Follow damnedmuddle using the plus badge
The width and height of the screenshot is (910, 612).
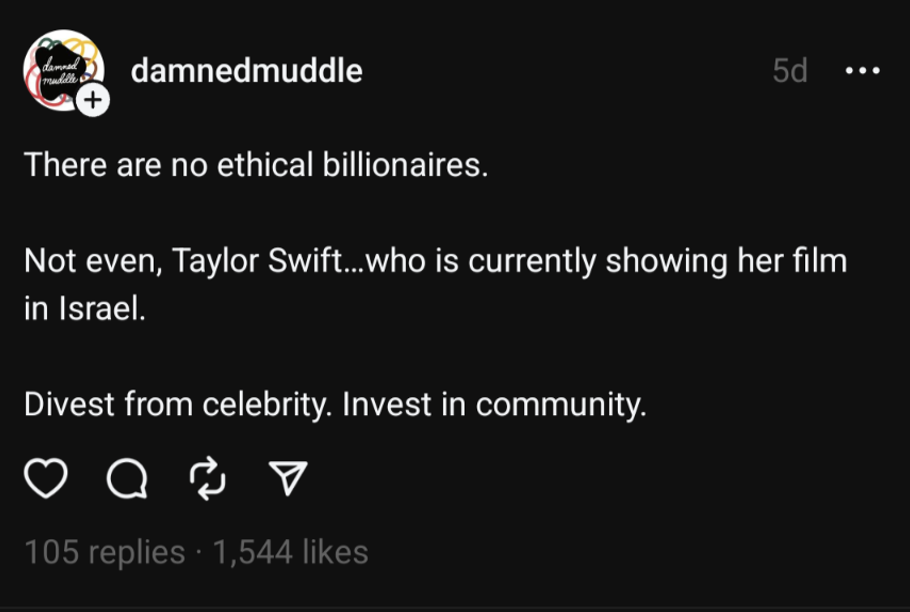[93, 99]
